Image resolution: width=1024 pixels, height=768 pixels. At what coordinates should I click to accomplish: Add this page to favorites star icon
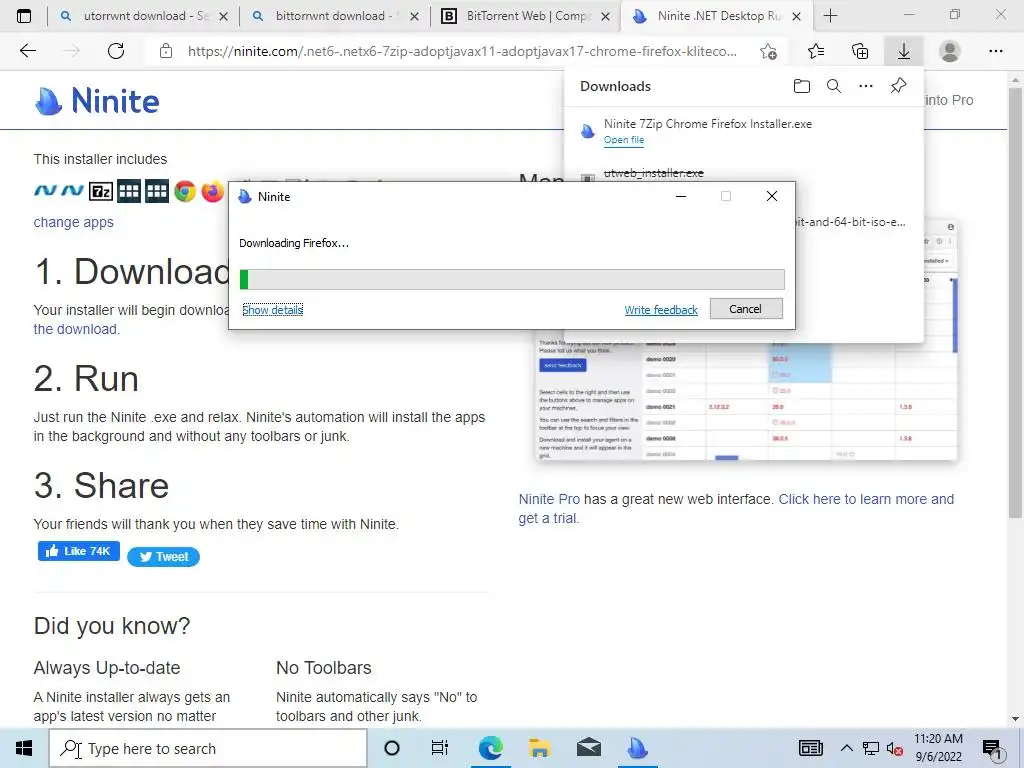pos(769,51)
